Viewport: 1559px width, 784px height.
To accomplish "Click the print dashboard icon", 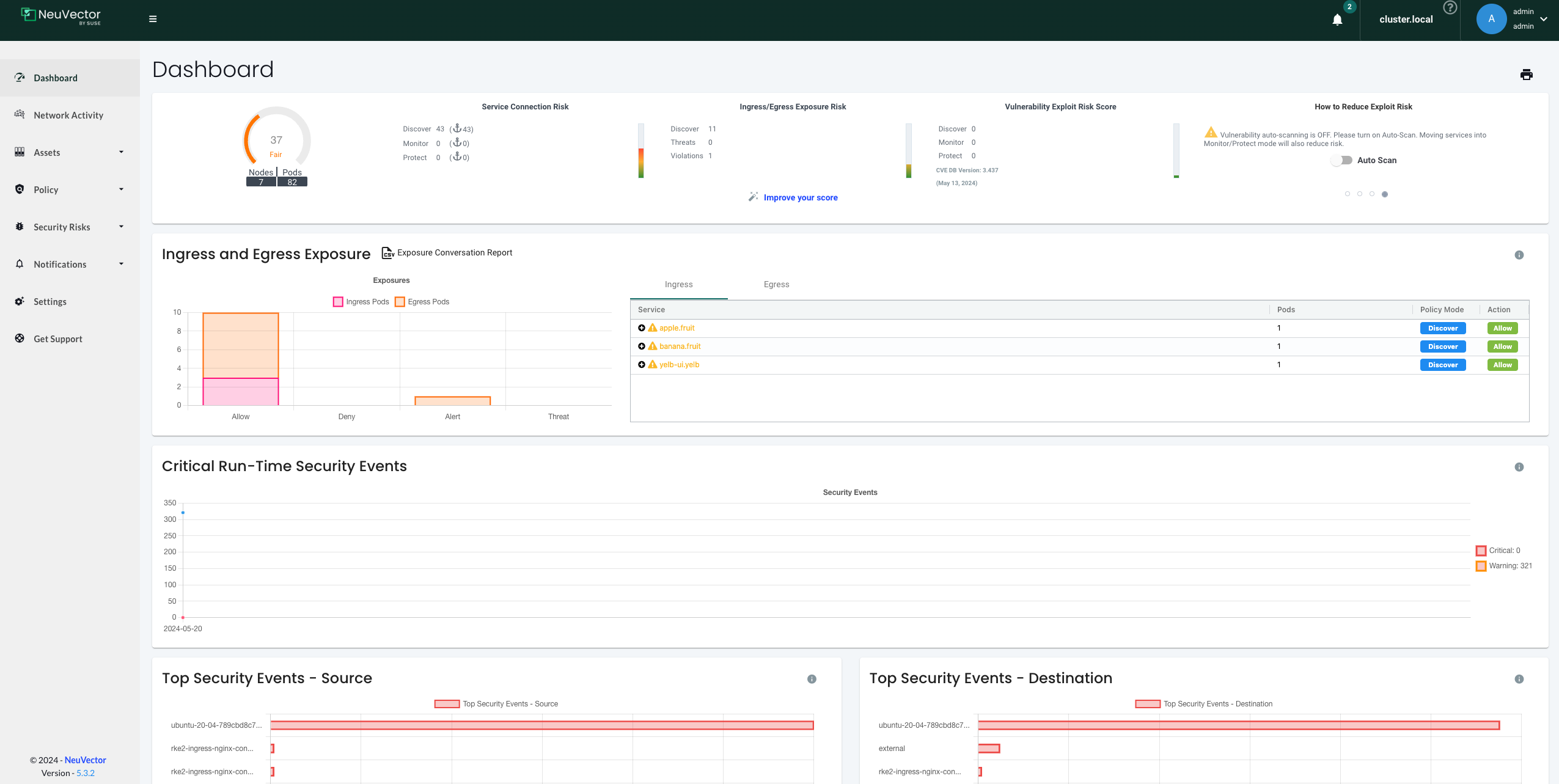I will (x=1526, y=74).
